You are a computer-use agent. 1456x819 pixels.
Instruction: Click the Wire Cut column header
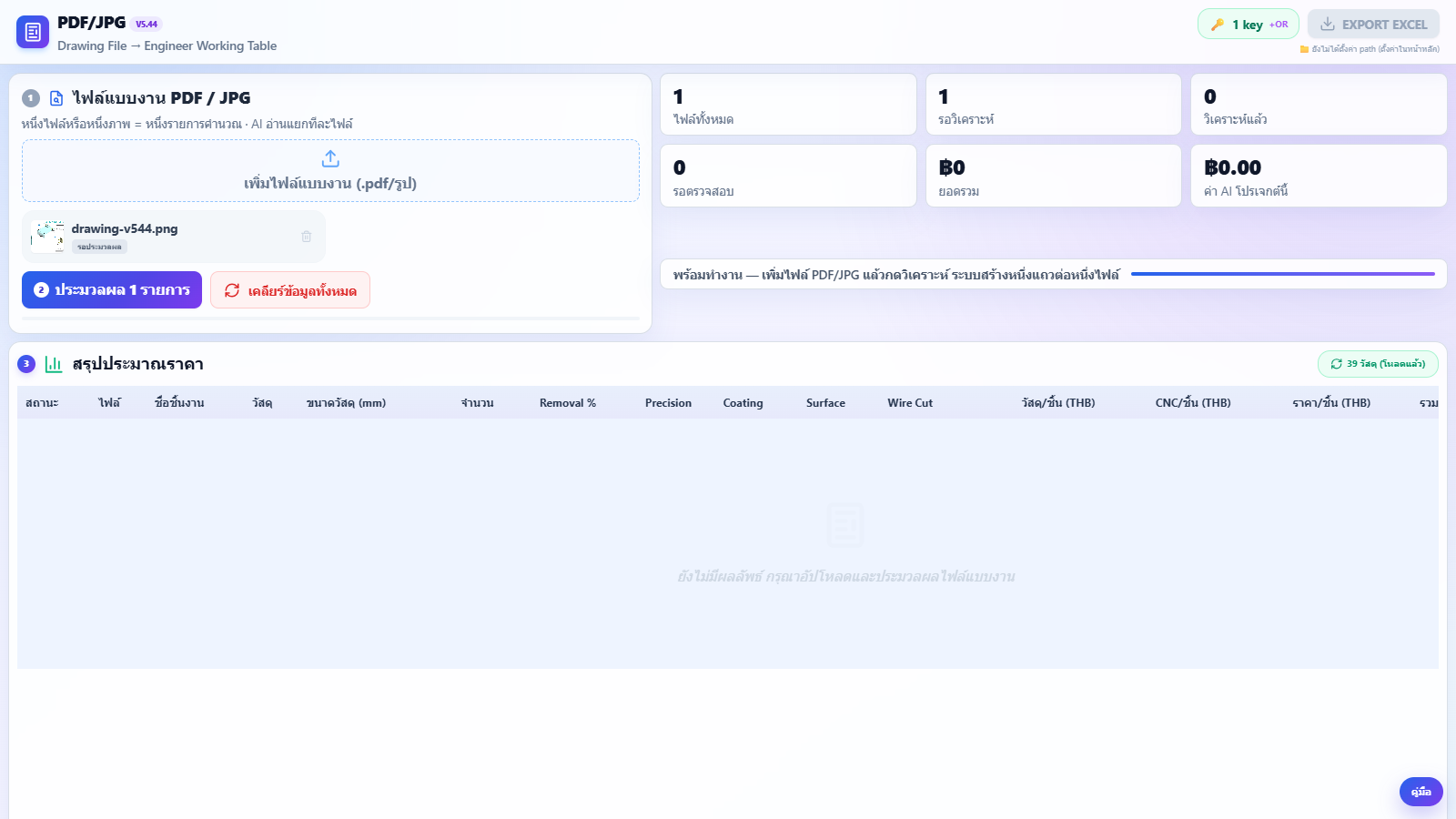(x=910, y=403)
